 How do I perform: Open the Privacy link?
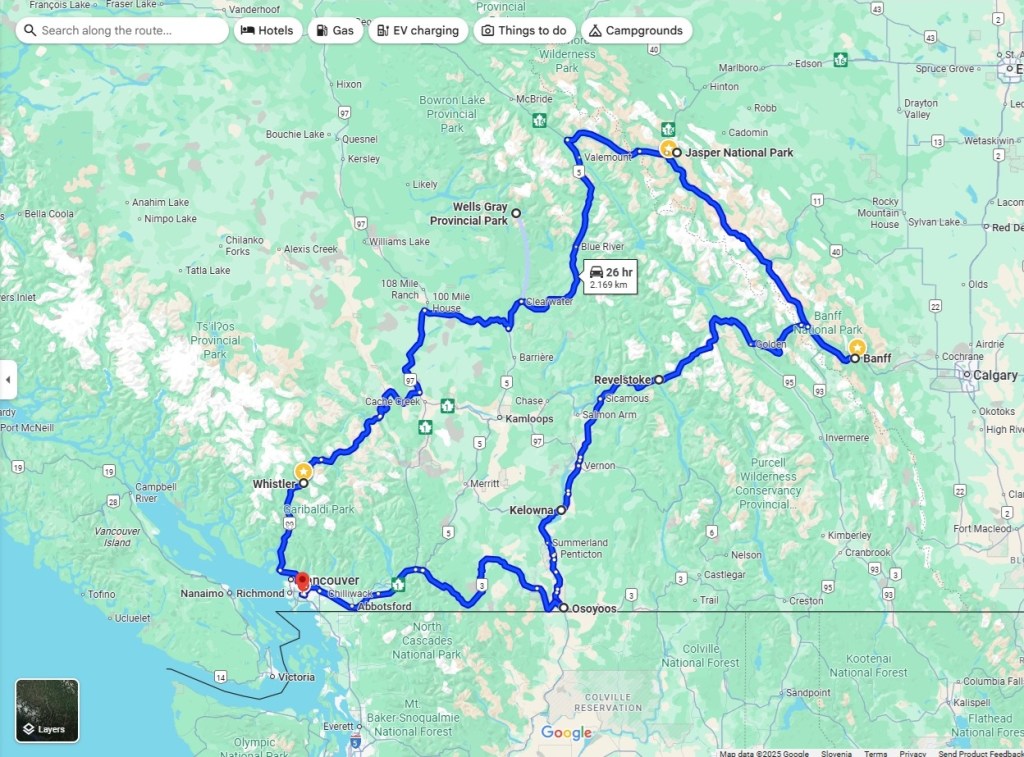[x=912, y=753]
